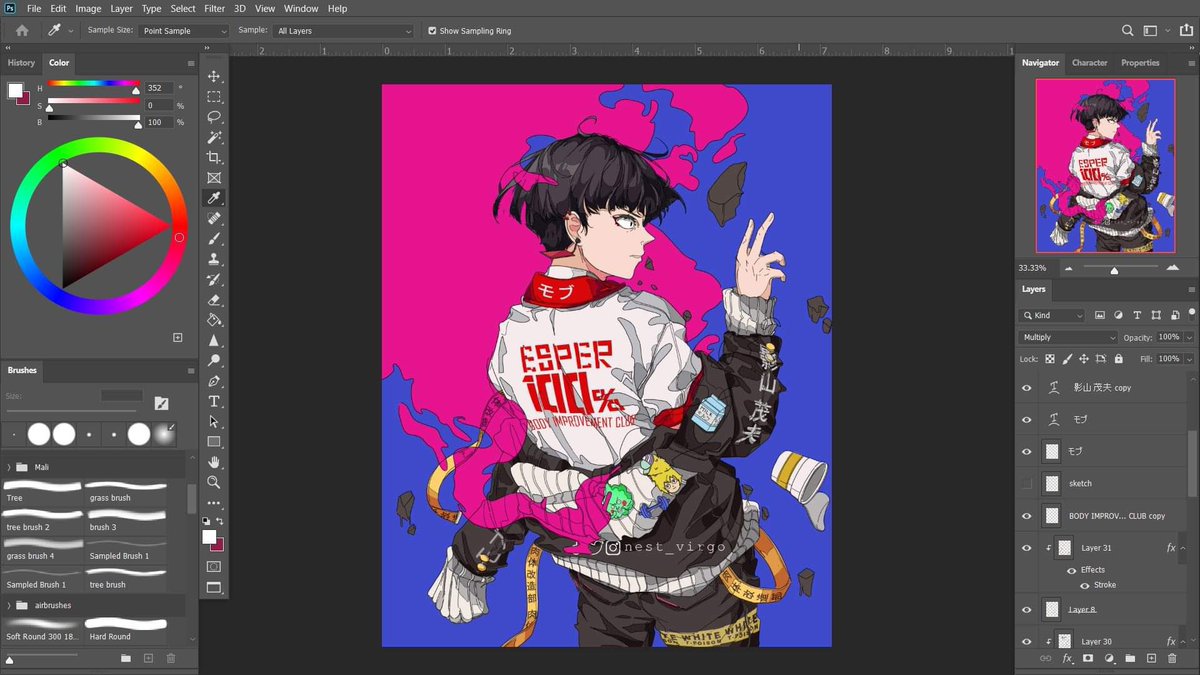The width and height of the screenshot is (1200, 675).
Task: Toggle Layer 31 Effects visibility
Action: [x=1071, y=570]
